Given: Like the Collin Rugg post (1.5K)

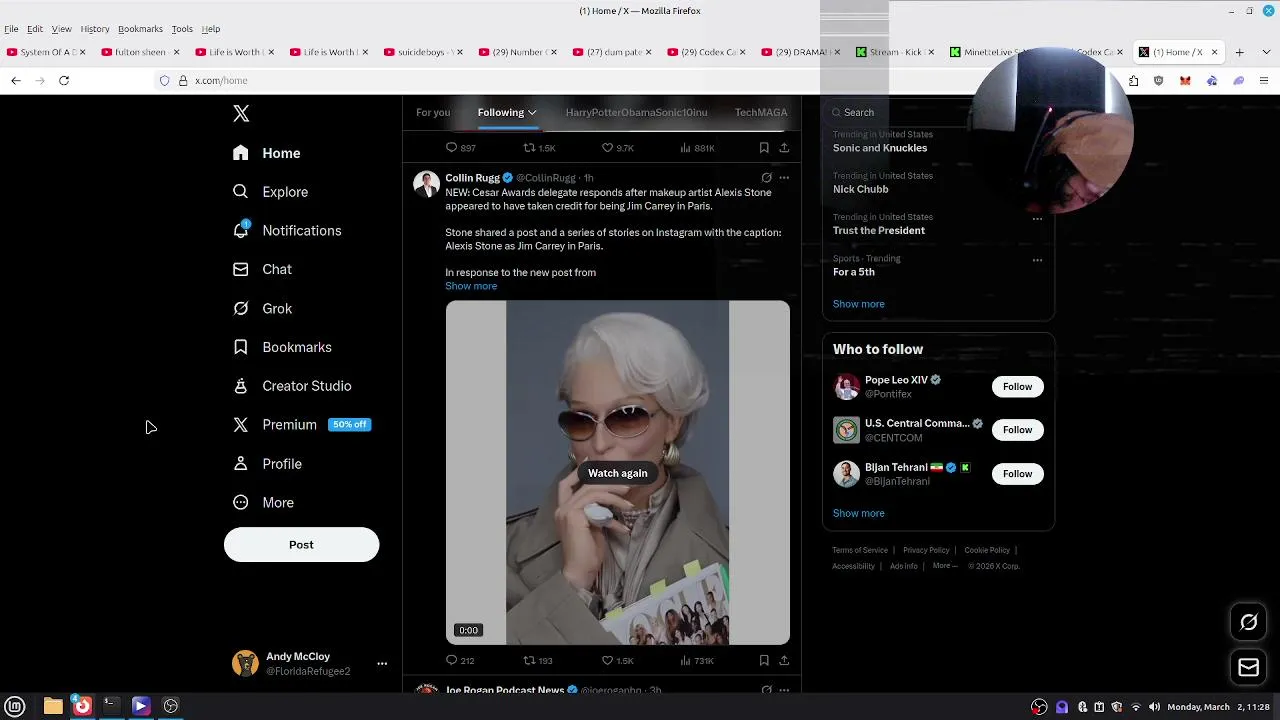Looking at the screenshot, I should coord(617,661).
